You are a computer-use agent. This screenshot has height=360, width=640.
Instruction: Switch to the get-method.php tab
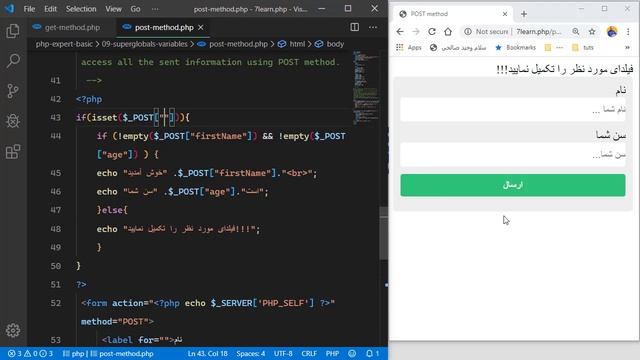tap(67, 27)
